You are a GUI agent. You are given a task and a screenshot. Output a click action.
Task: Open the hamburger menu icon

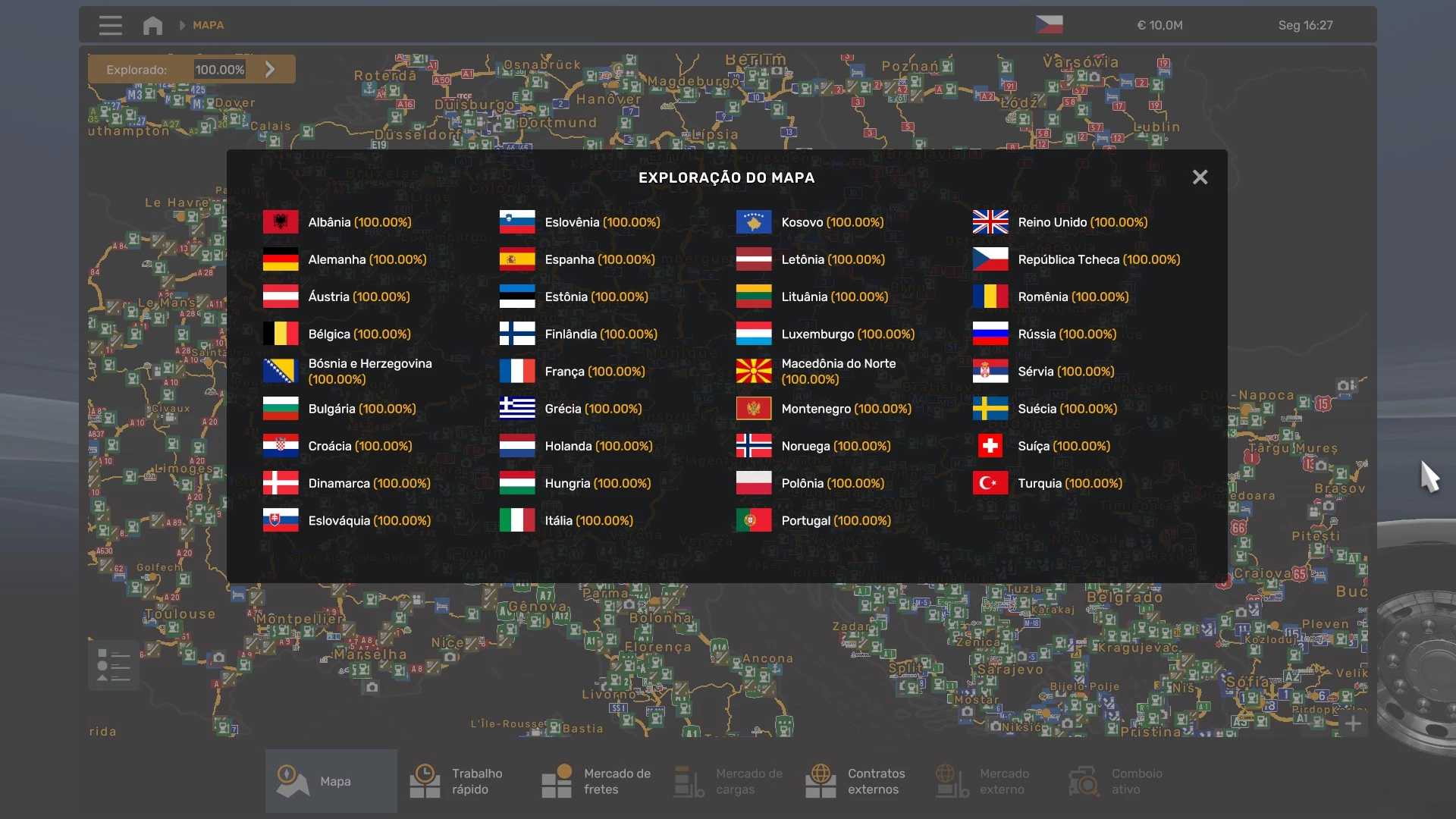(x=110, y=25)
